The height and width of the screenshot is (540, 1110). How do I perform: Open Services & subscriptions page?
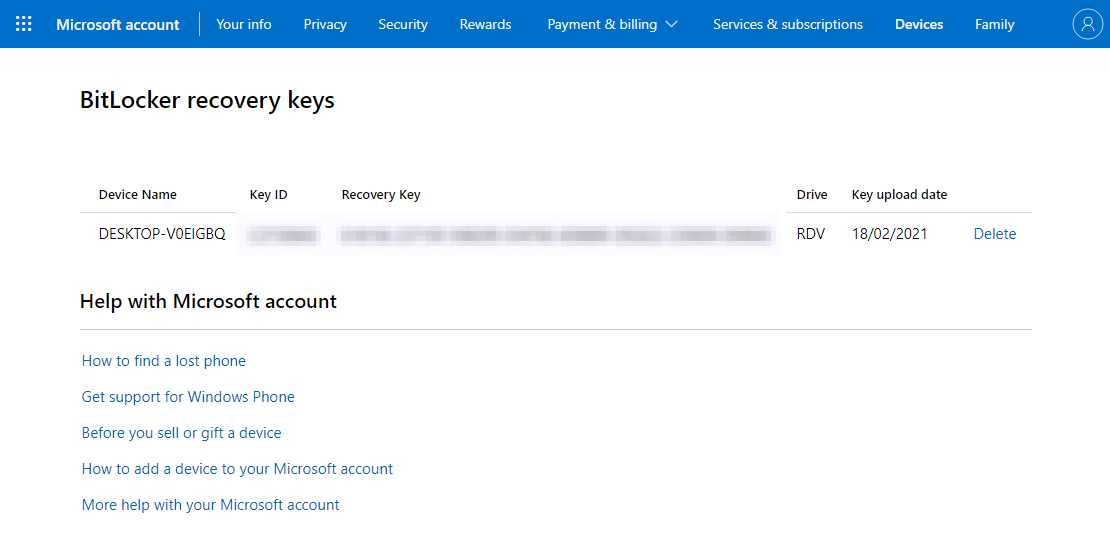coord(788,24)
